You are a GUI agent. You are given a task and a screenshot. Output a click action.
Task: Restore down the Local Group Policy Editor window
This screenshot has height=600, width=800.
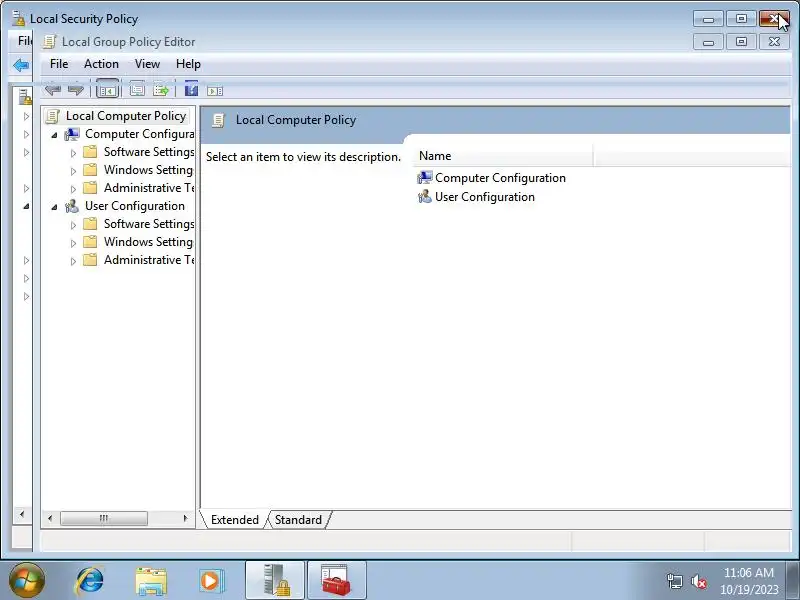coord(741,42)
